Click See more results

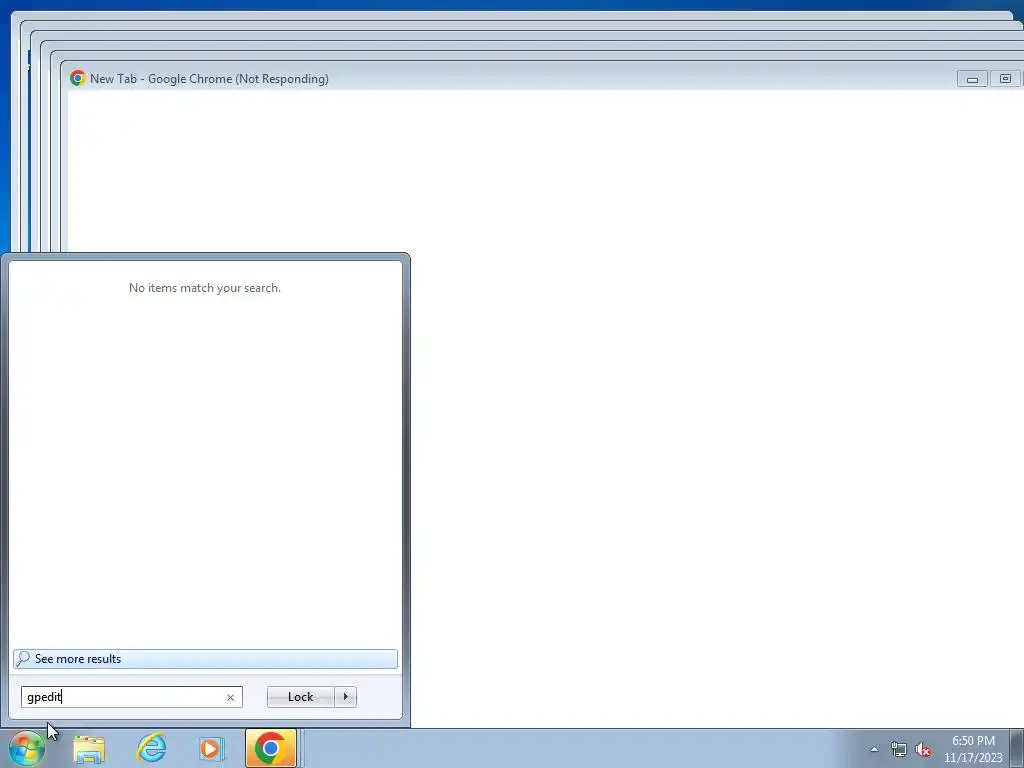[205, 659]
